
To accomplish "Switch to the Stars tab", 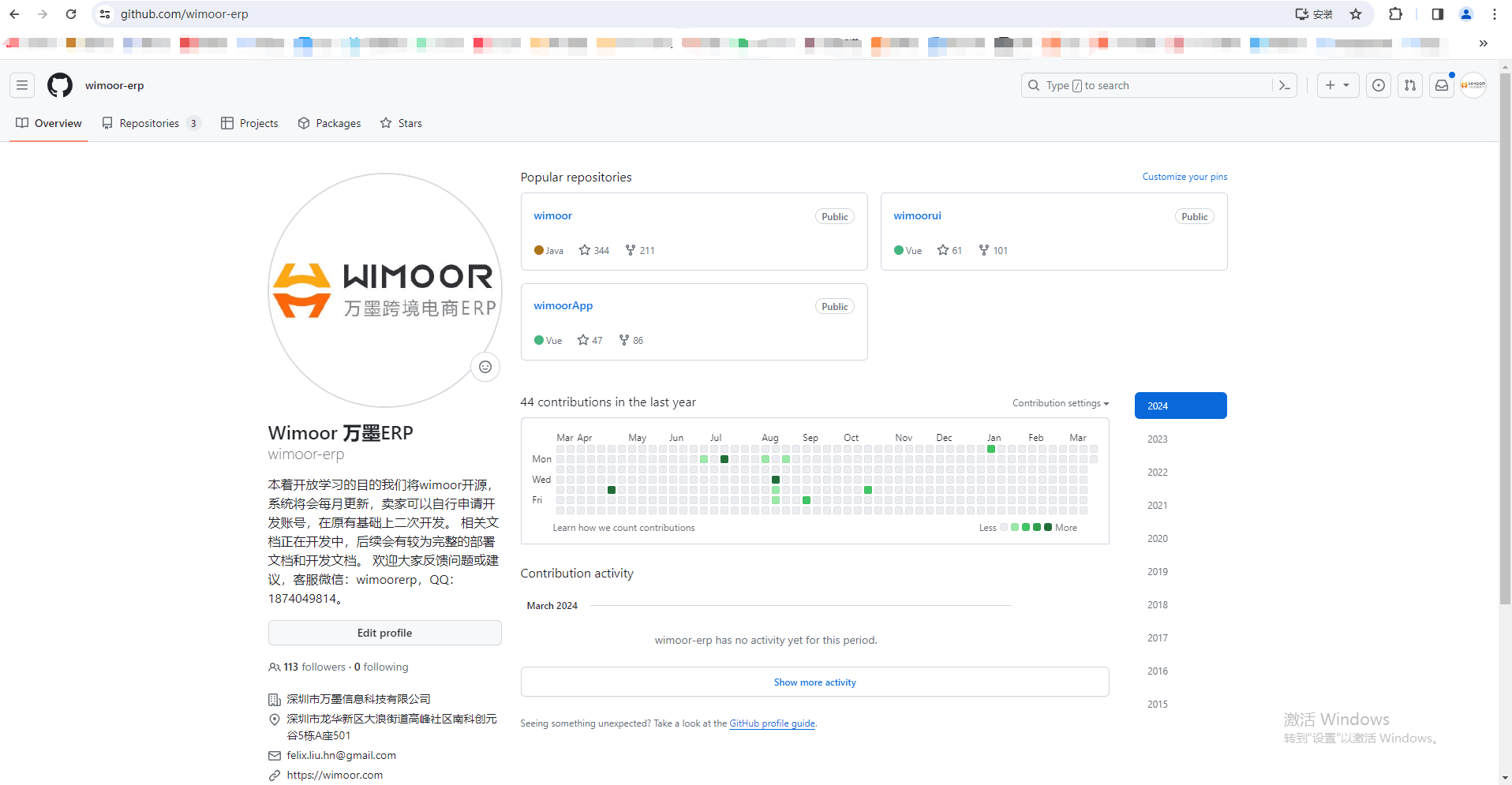I will click(401, 123).
